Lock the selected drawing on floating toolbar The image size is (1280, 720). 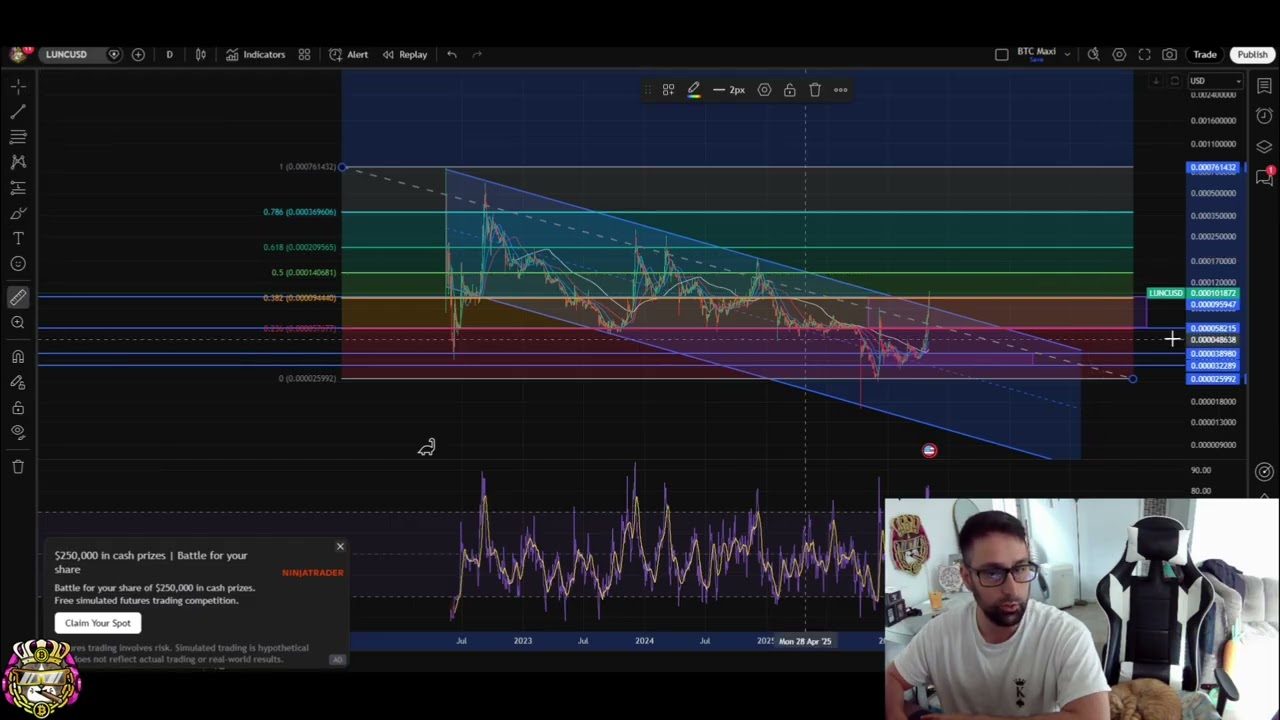[x=789, y=90]
